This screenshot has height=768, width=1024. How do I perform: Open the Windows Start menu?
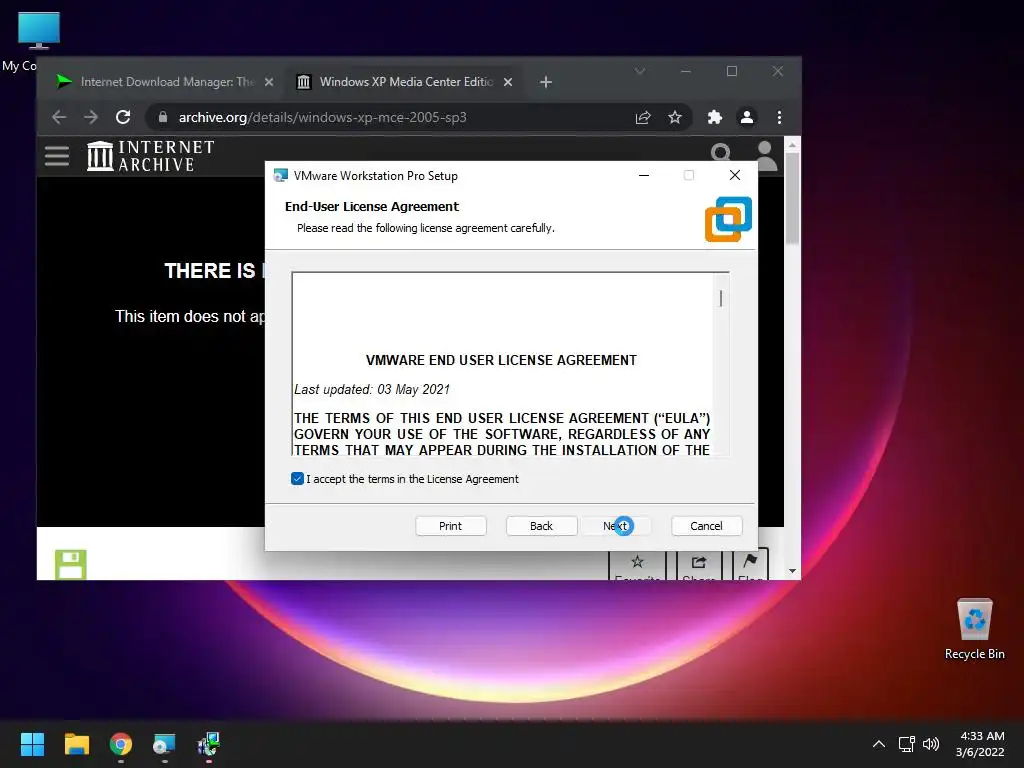(32, 744)
